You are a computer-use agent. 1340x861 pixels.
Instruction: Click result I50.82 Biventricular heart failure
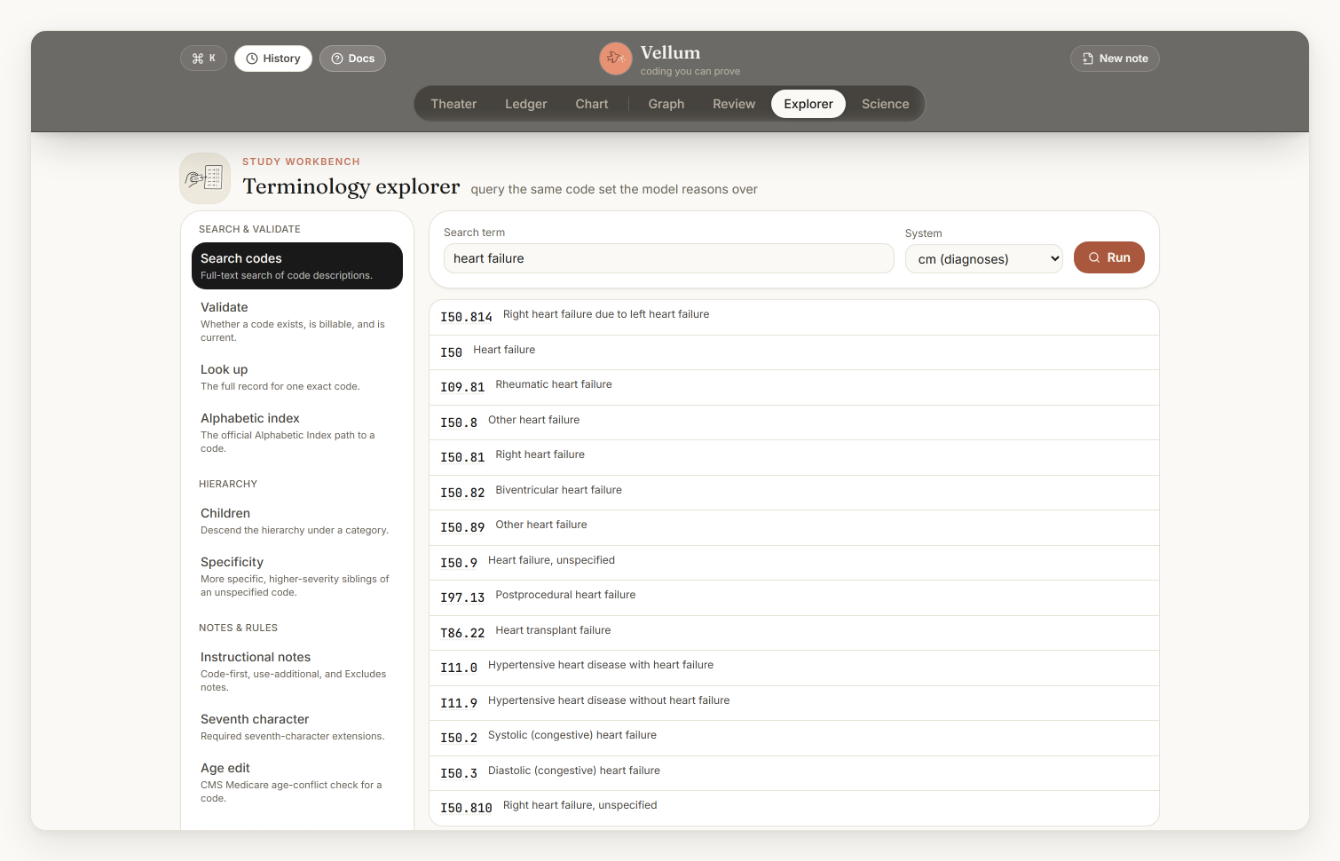794,492
